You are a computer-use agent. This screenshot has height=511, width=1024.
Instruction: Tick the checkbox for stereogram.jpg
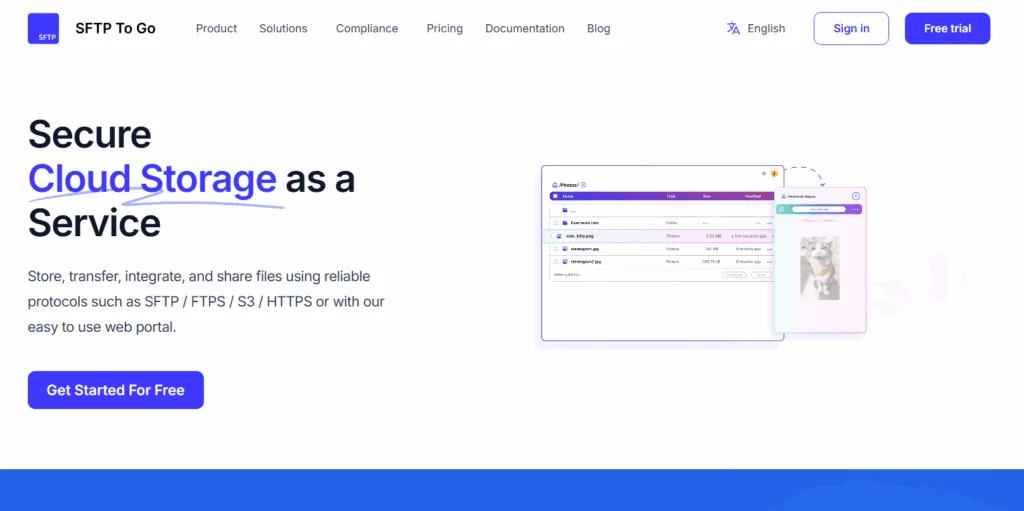pyautogui.click(x=555, y=249)
